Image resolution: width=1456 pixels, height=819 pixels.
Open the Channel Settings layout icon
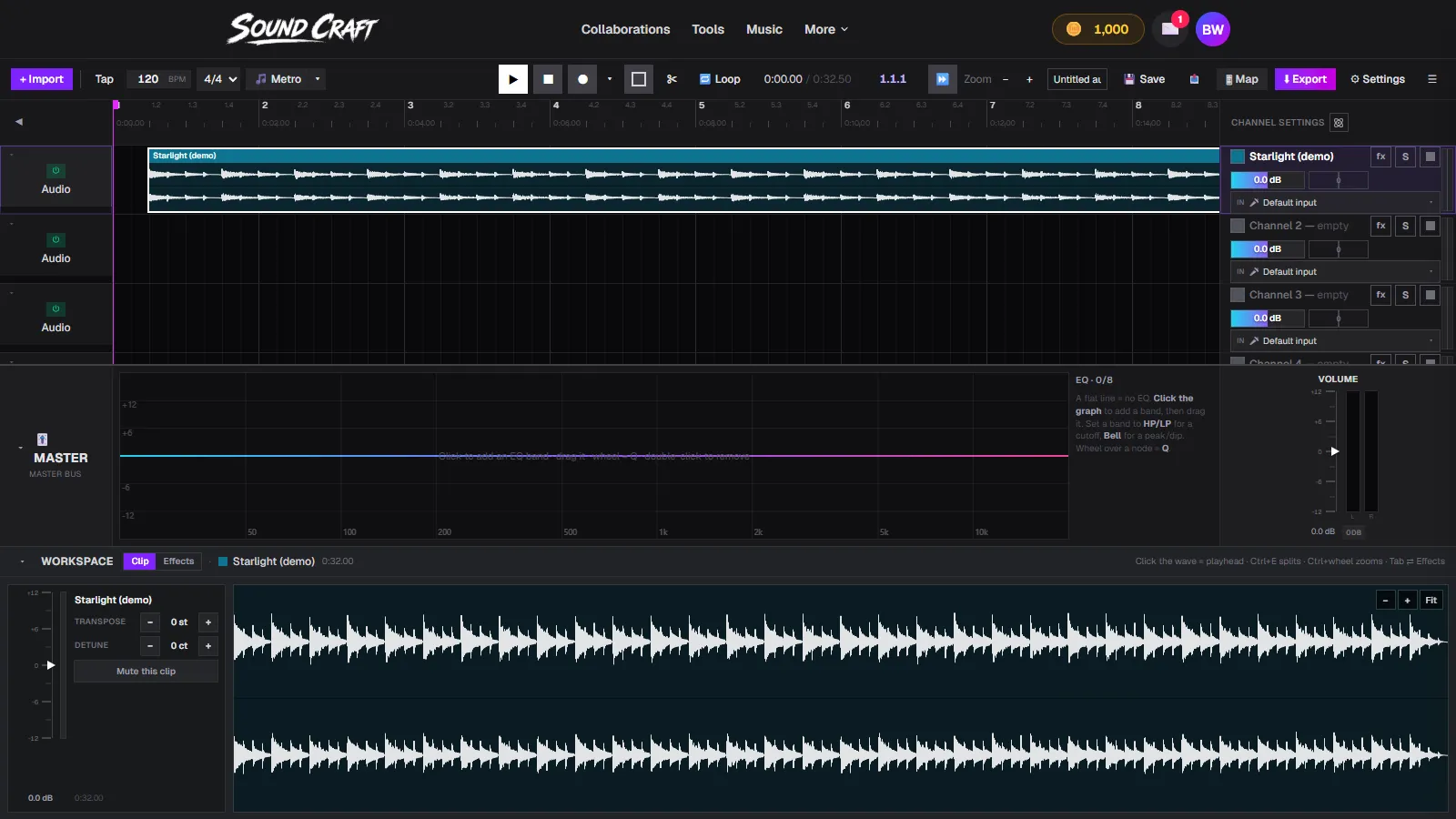(1339, 123)
